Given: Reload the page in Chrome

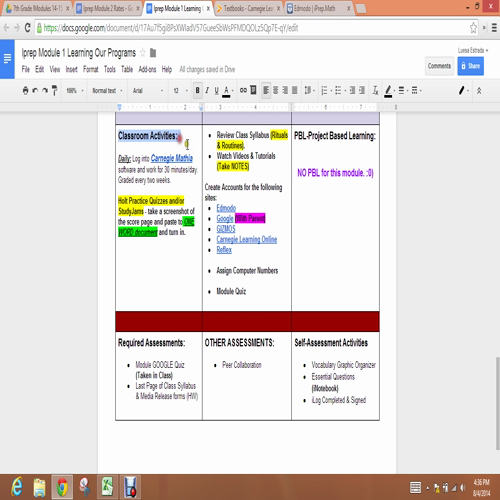Looking at the screenshot, I should [27, 28].
